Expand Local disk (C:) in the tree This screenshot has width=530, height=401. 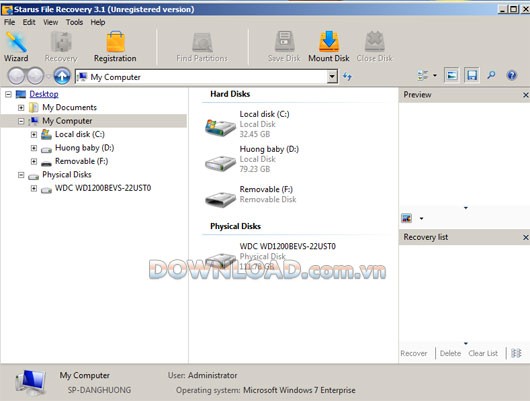click(34, 135)
